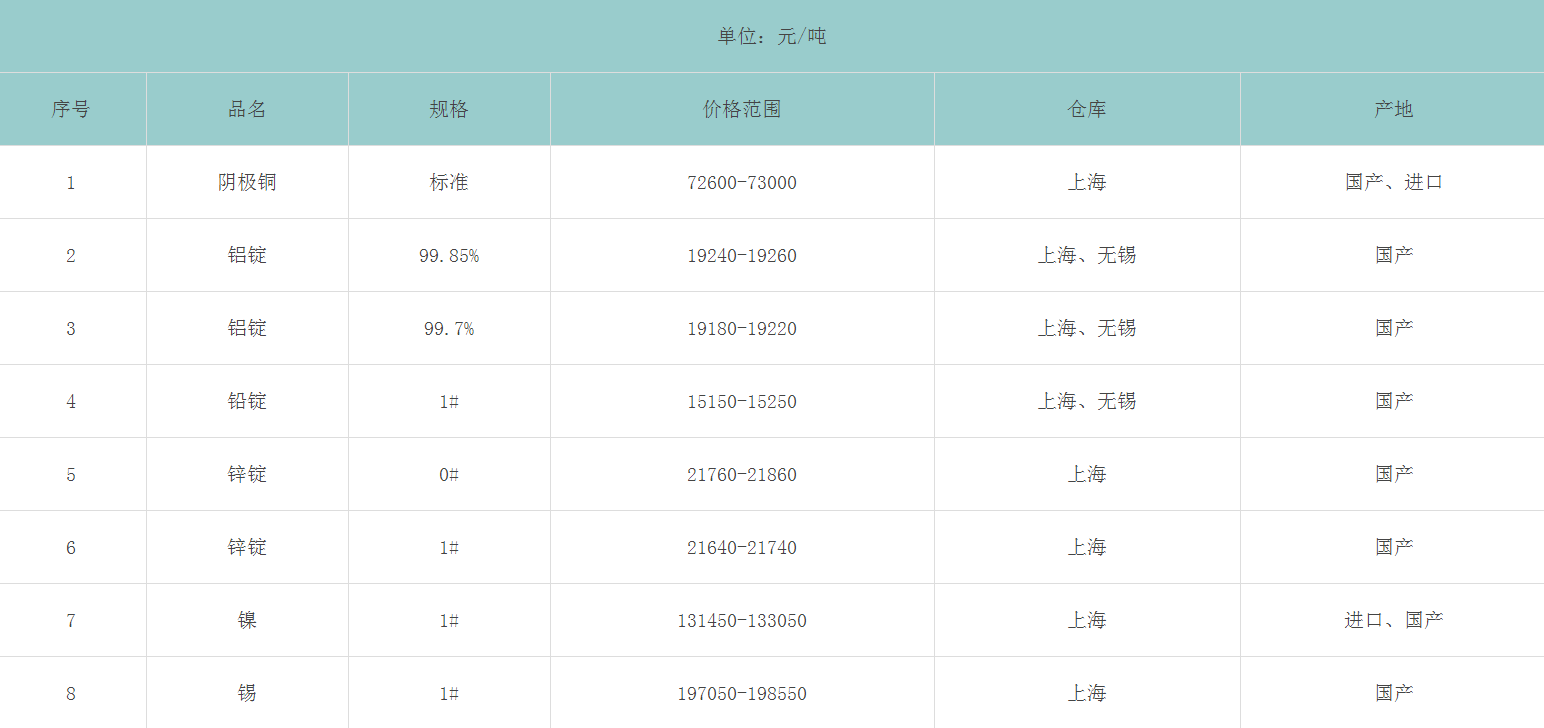Click the 0# specification cell
Viewport: 1544px width, 728px height.
pyautogui.click(x=449, y=474)
